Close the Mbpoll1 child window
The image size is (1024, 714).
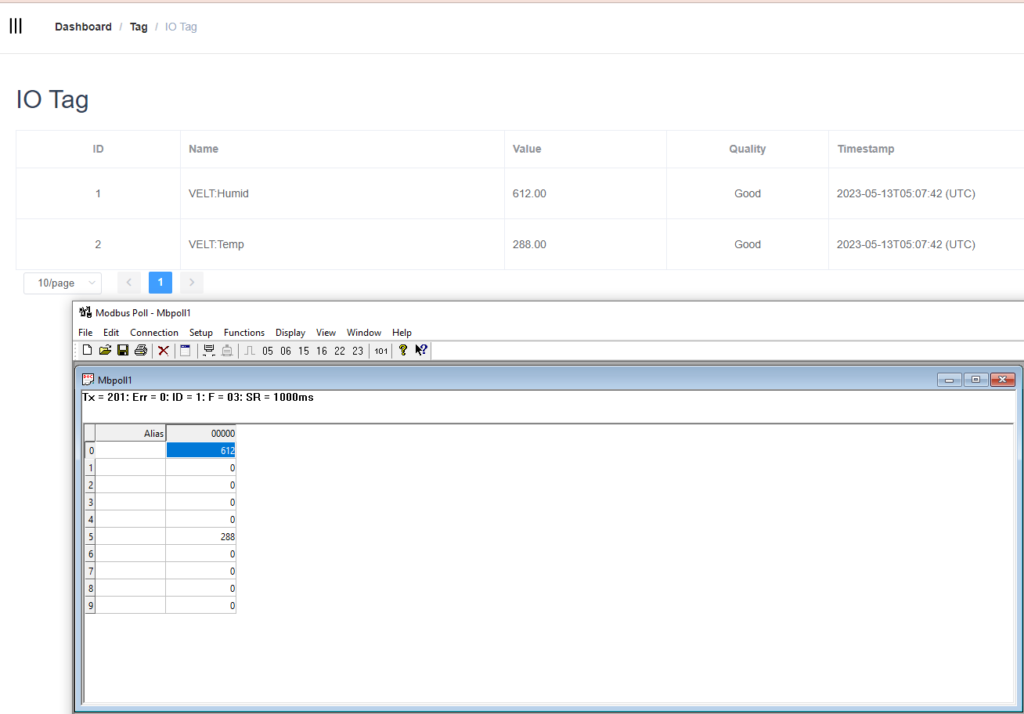pyautogui.click(x=1002, y=380)
